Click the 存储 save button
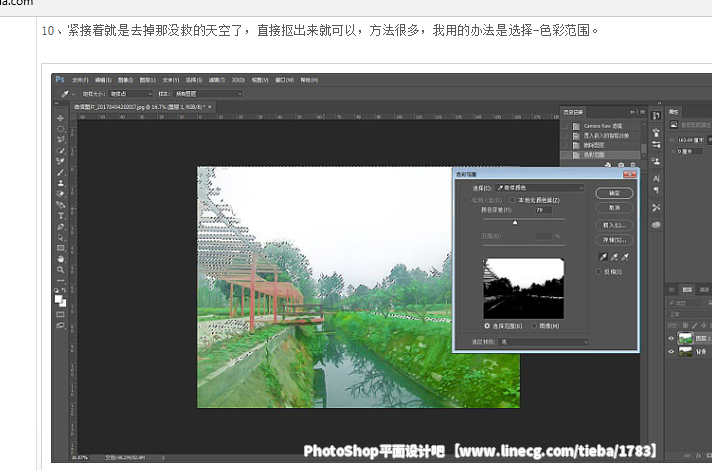 click(x=614, y=240)
